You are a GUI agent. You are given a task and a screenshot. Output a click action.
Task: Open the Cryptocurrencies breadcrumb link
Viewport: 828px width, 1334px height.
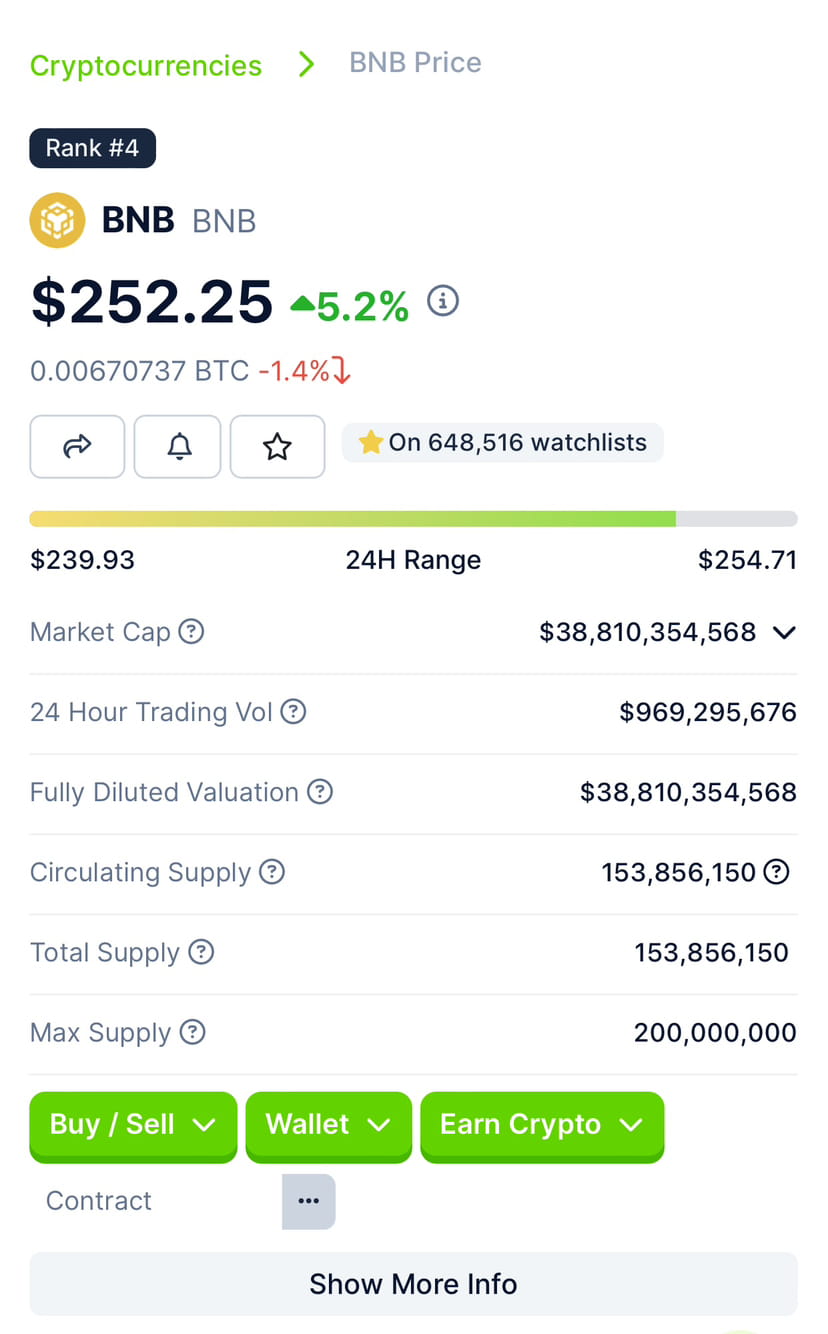click(x=146, y=65)
